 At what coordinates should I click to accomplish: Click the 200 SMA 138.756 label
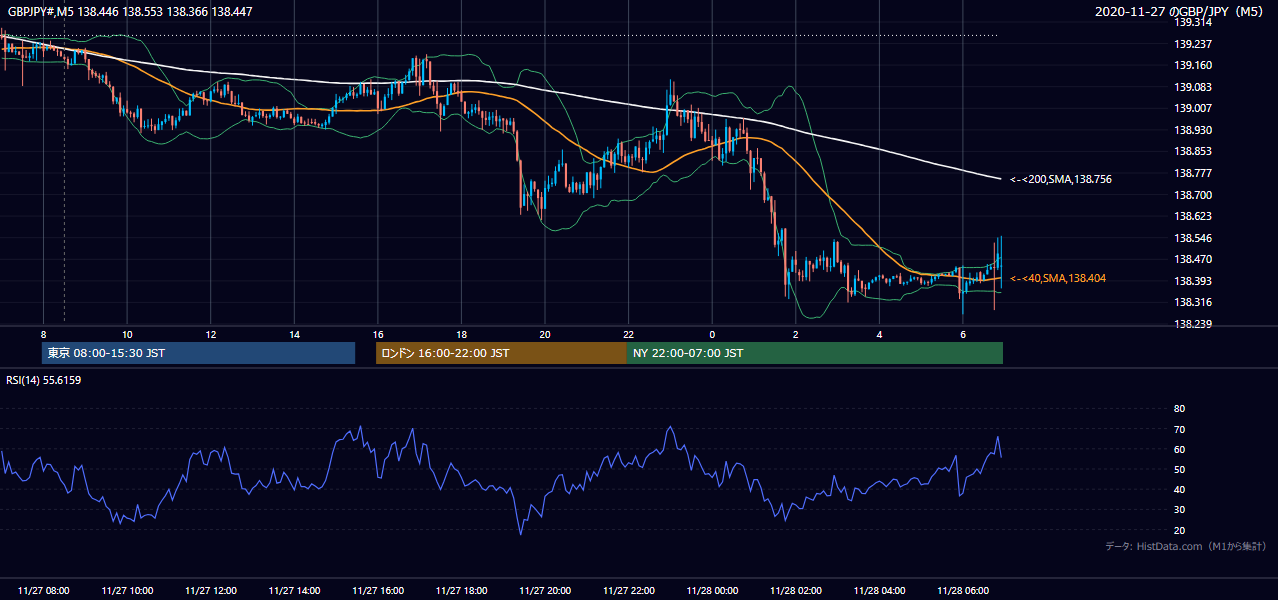[1061, 179]
